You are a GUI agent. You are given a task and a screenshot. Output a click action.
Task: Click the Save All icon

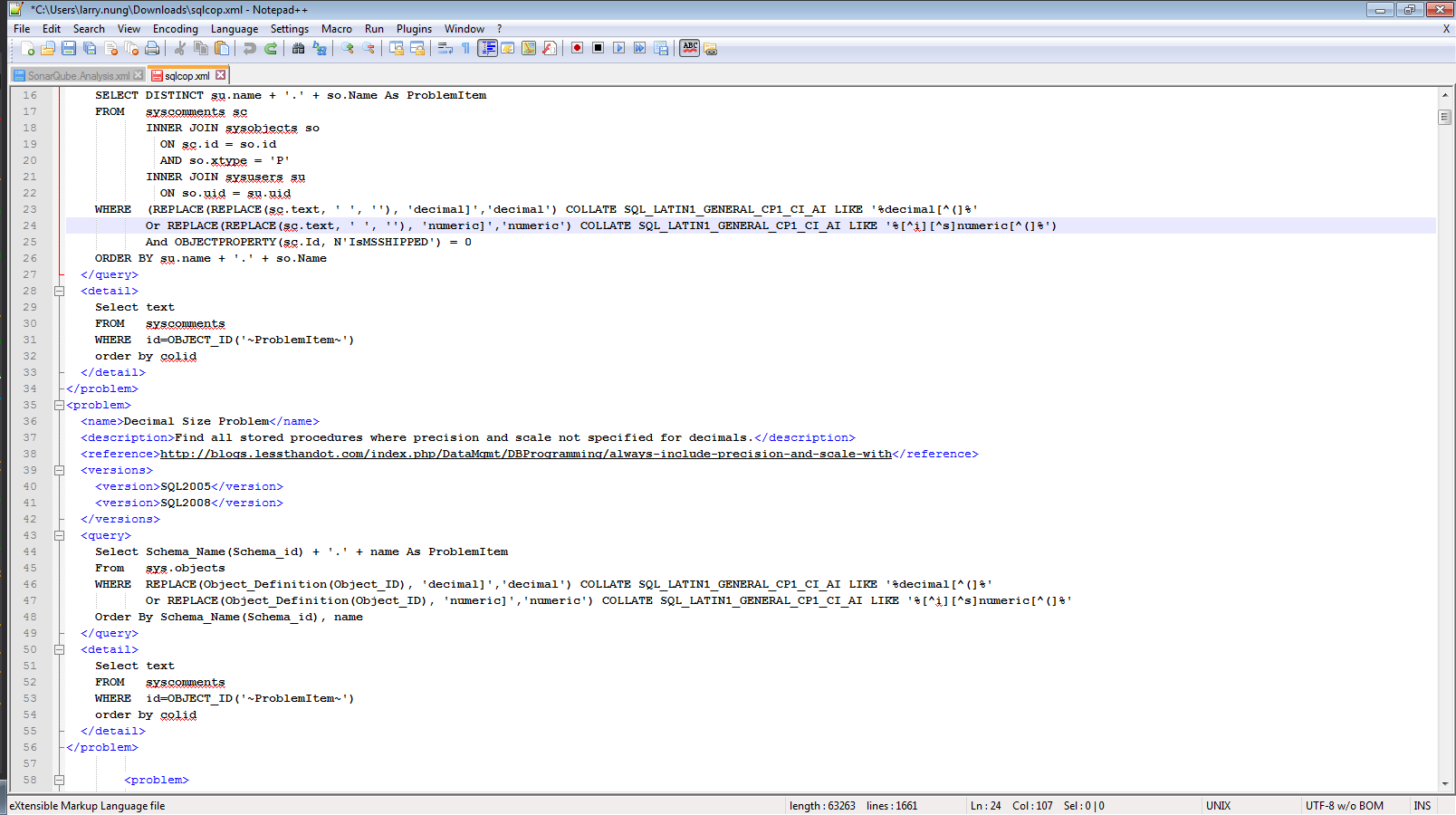pyautogui.click(x=90, y=48)
